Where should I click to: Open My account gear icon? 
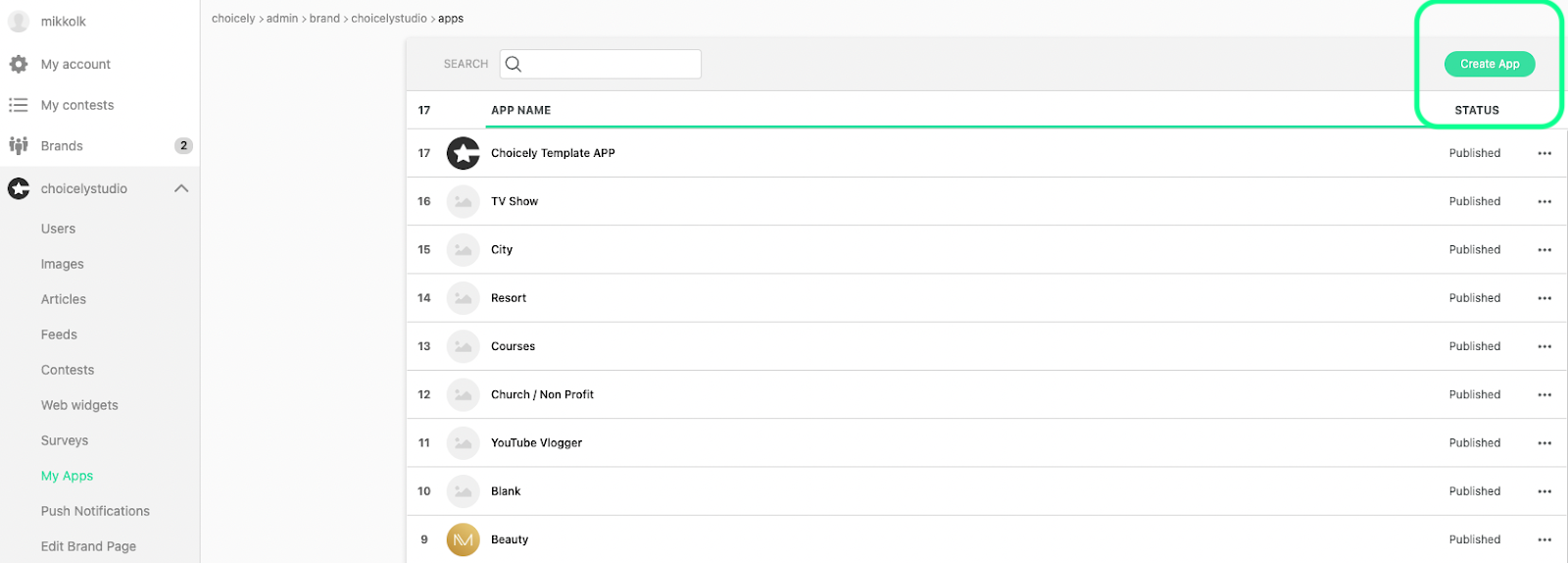tap(19, 64)
